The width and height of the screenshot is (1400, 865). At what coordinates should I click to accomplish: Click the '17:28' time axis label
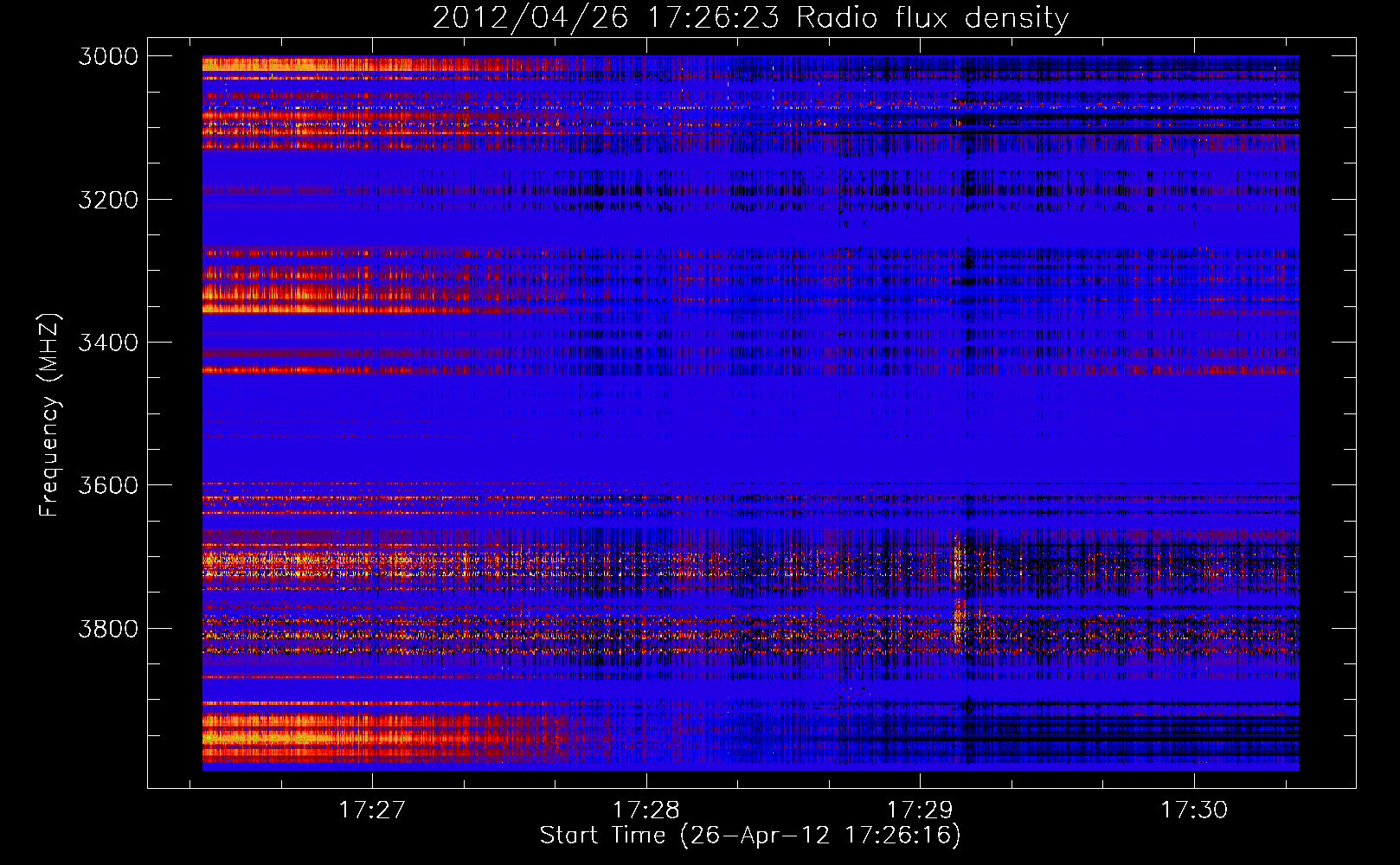[645, 810]
